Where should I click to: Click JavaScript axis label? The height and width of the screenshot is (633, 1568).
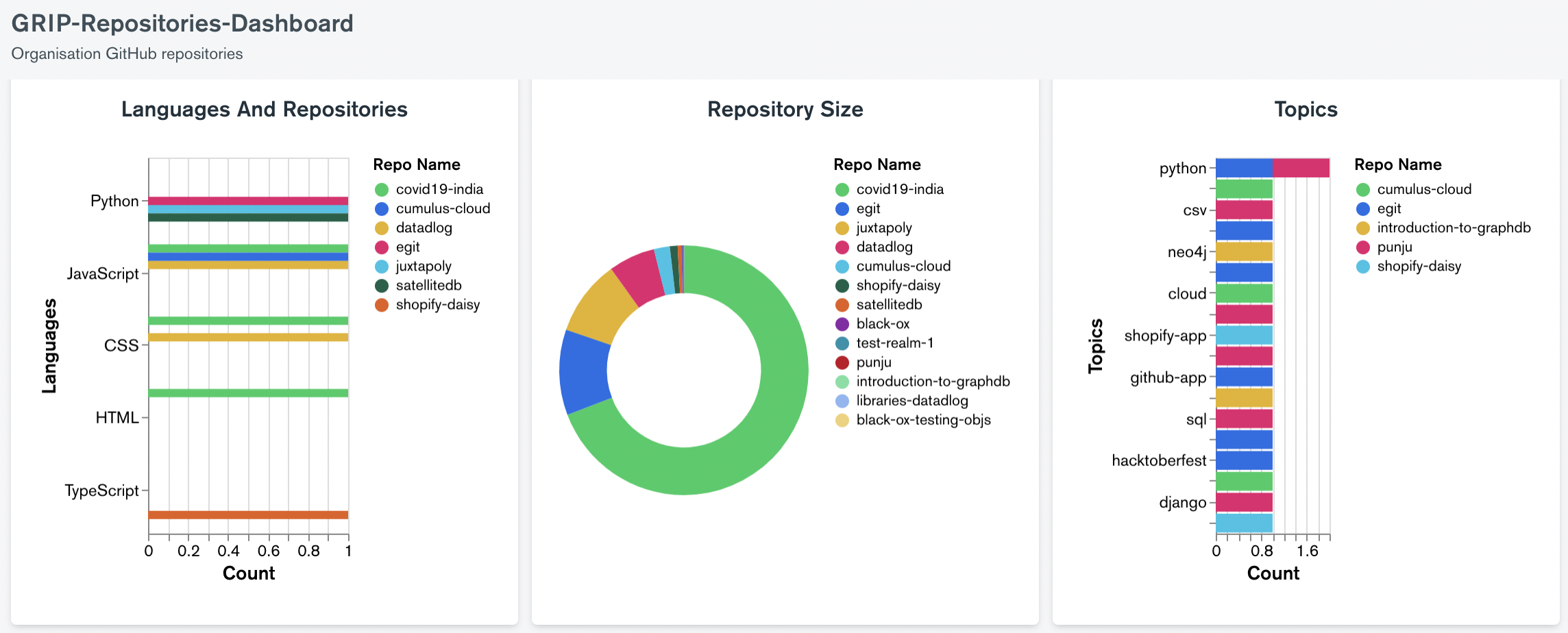(103, 273)
